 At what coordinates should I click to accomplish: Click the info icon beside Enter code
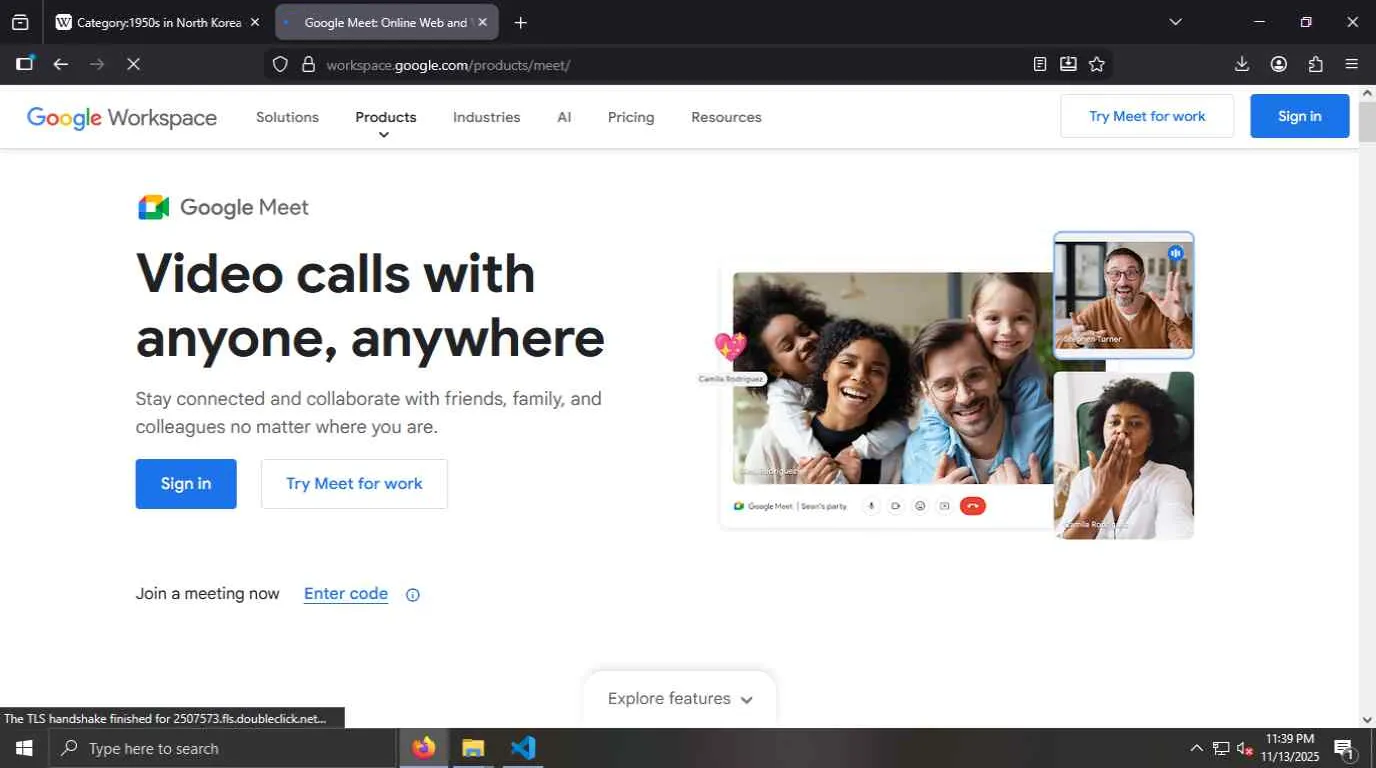pyautogui.click(x=413, y=595)
